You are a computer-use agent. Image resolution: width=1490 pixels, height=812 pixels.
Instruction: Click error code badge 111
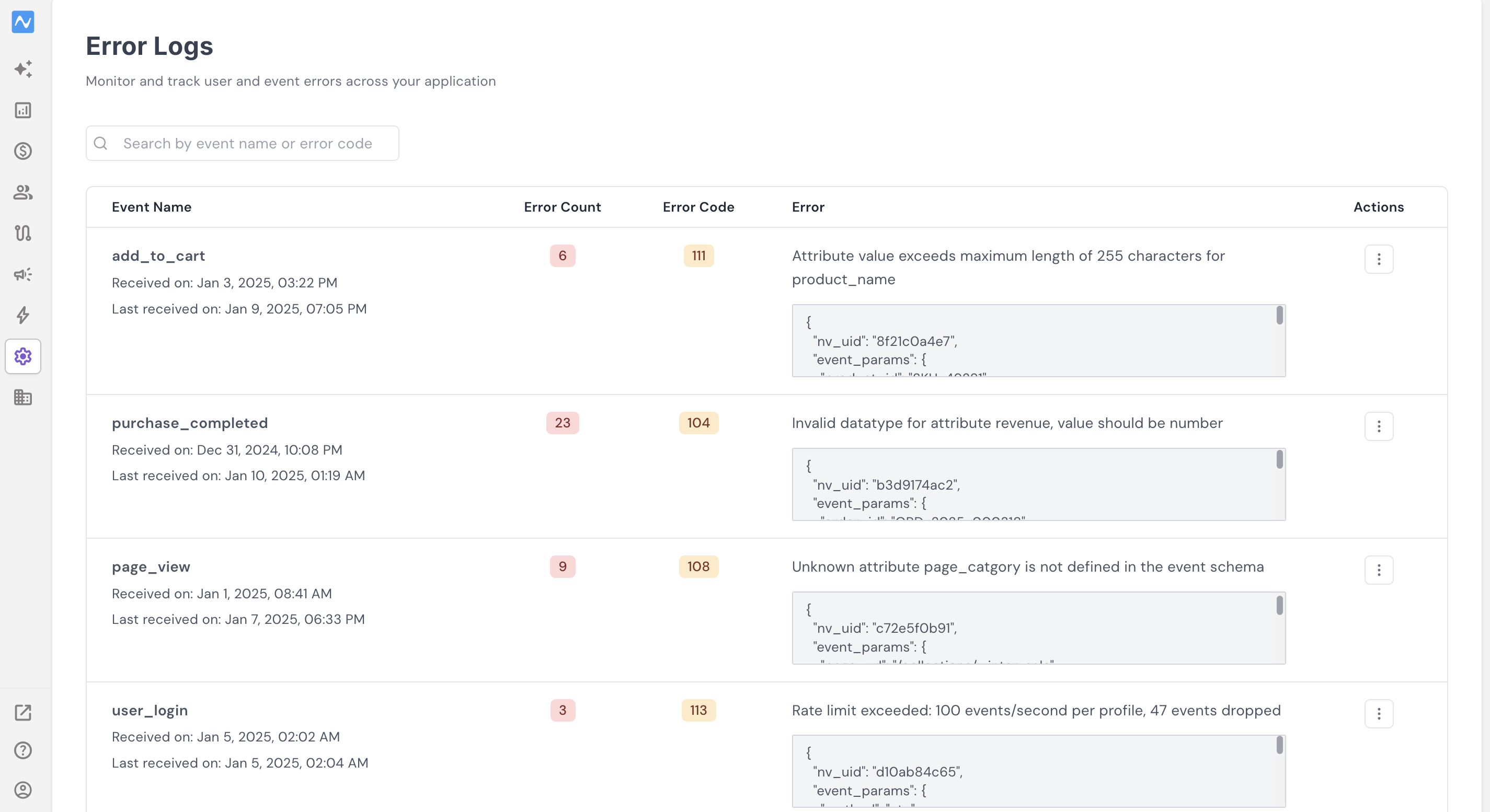coord(698,256)
